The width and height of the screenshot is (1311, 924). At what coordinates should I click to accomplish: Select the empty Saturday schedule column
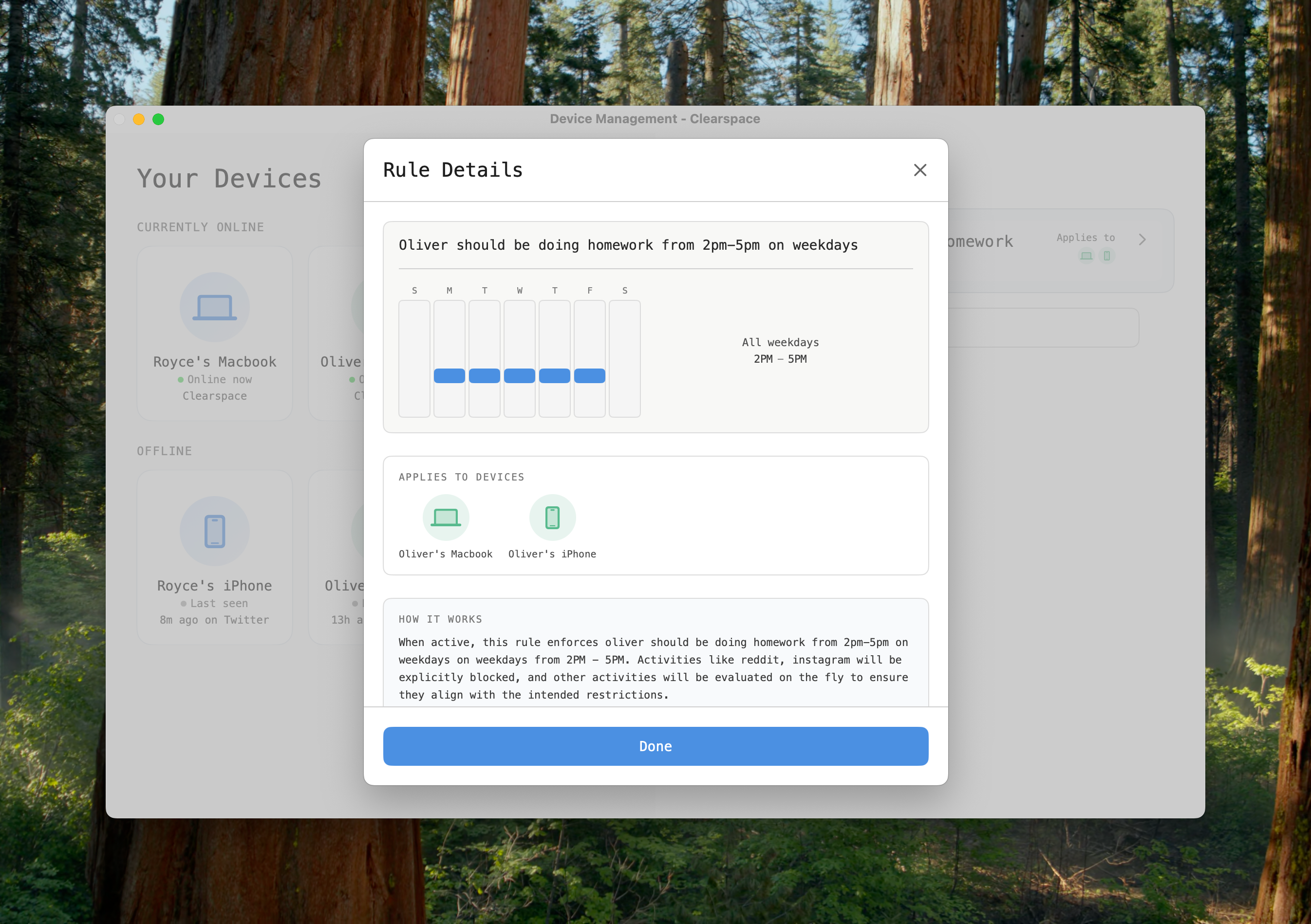625,358
